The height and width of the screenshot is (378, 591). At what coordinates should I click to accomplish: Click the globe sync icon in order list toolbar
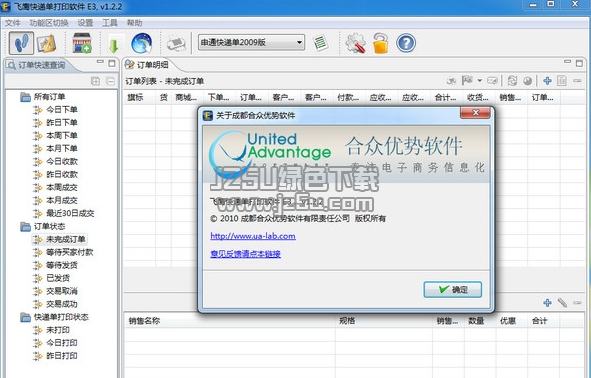(x=527, y=81)
